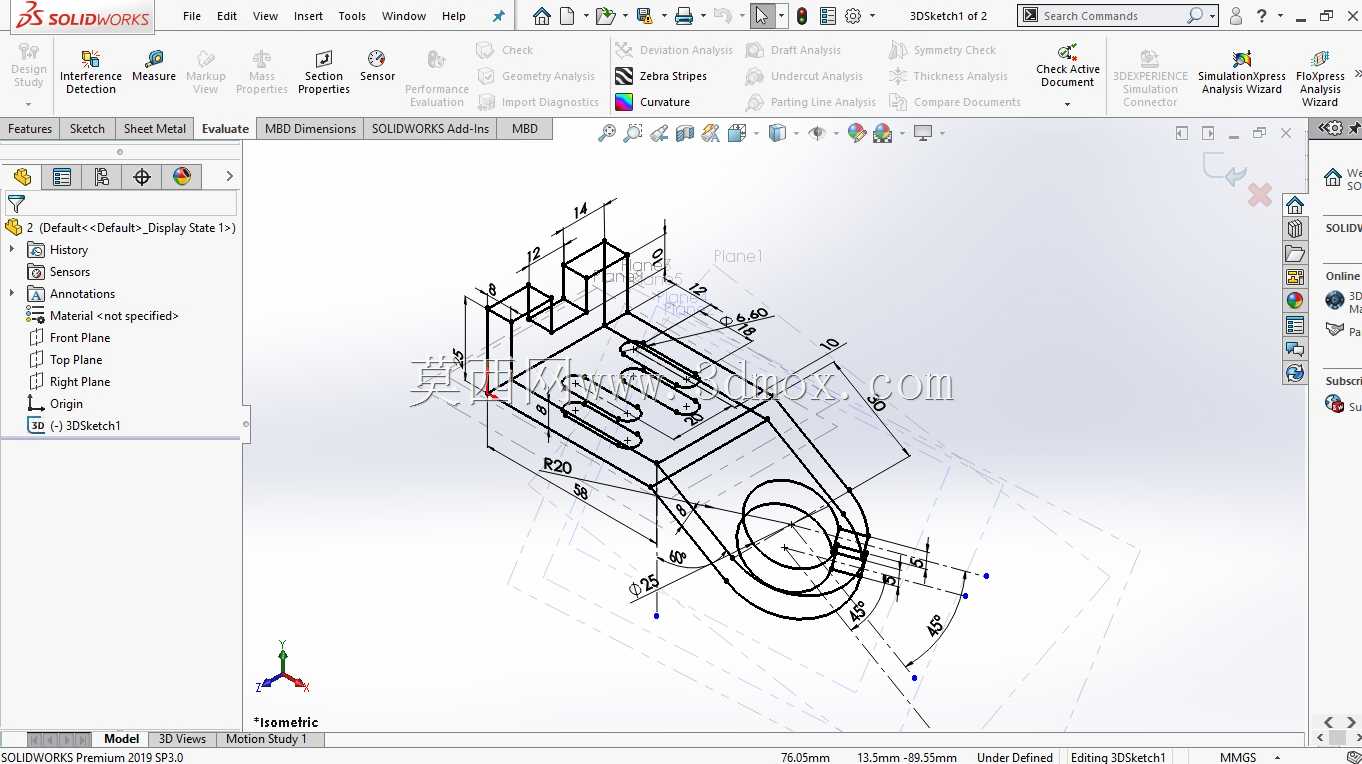Image resolution: width=1362 pixels, height=764 pixels.
Task: Open File Properties icon
Action: (x=828, y=16)
